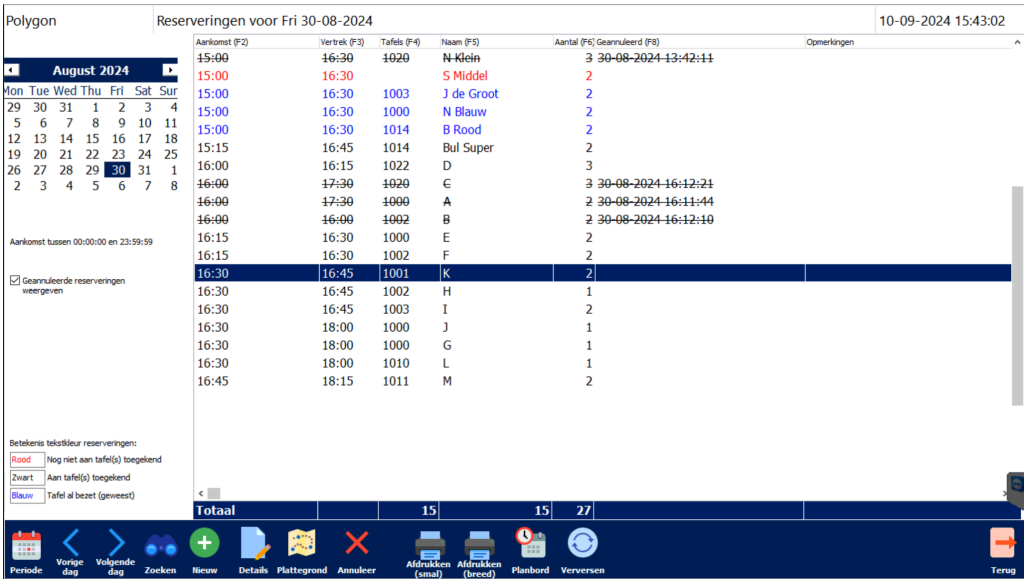Select reservation row Bul Super
Image resolution: width=1029 pixels, height=587 pixels.
click(602, 148)
